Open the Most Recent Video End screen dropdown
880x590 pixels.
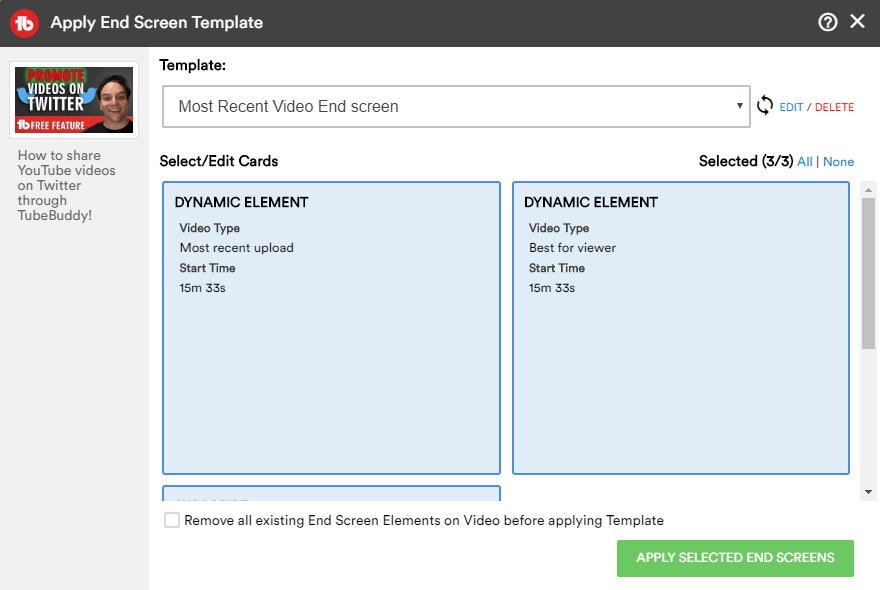pyautogui.click(x=455, y=106)
